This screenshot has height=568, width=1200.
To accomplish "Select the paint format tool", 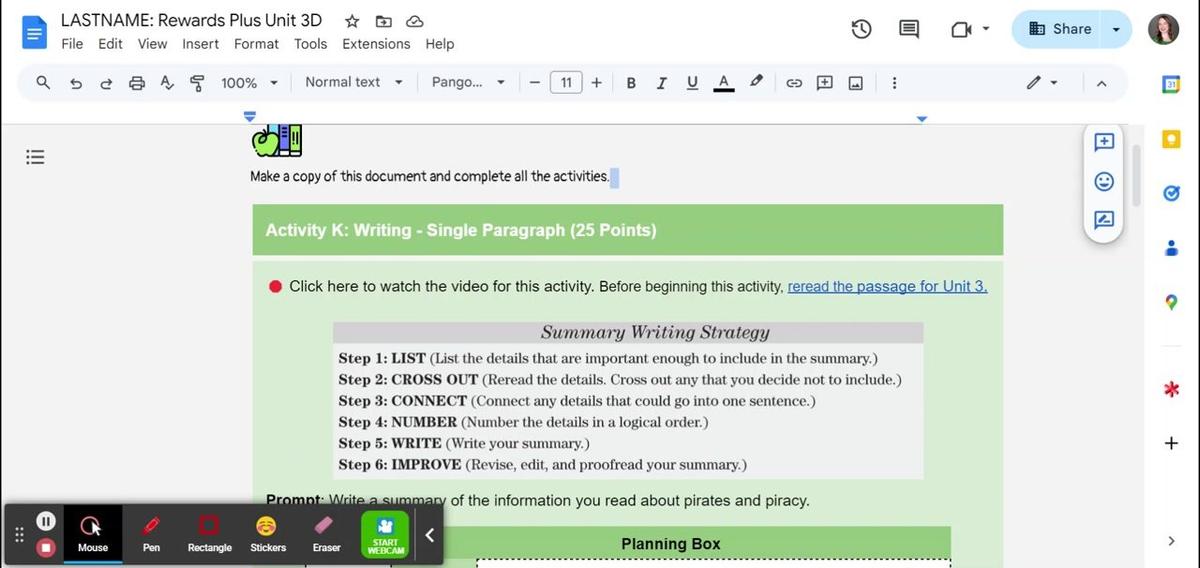I will [197, 83].
